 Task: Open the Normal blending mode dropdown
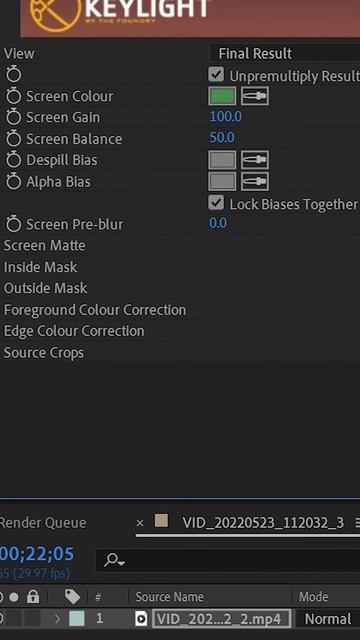pyautogui.click(x=328, y=619)
